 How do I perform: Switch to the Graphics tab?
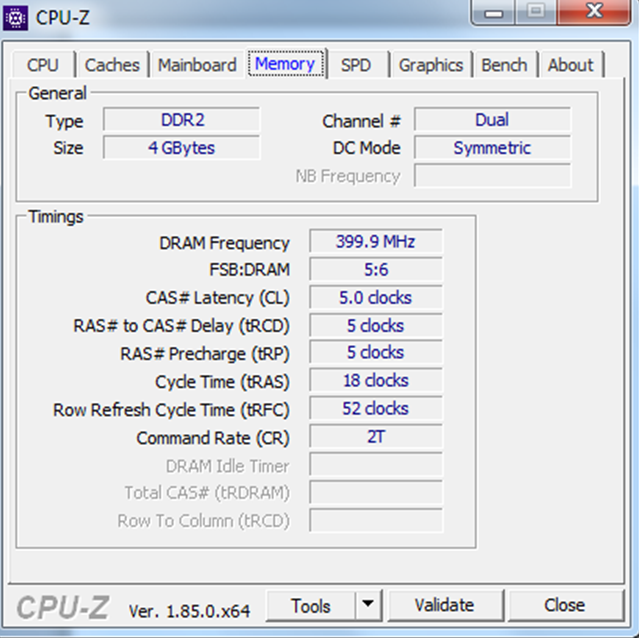click(x=431, y=65)
